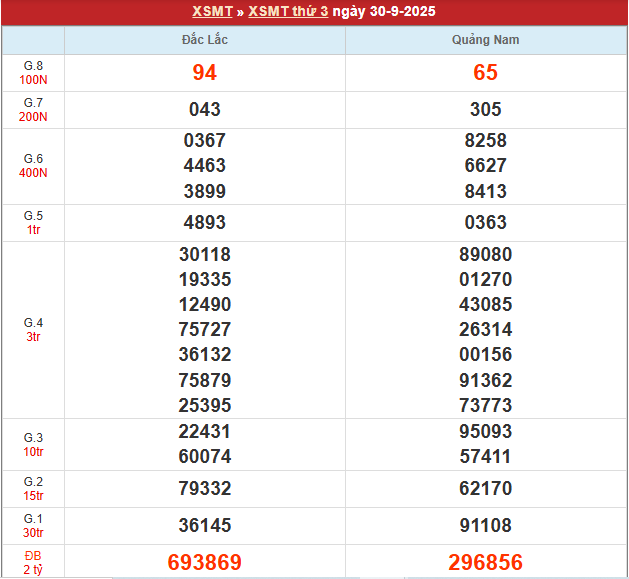This screenshot has height=579, width=629.
Task: Click the G.3 10tr prize label
Action: click(x=33, y=444)
